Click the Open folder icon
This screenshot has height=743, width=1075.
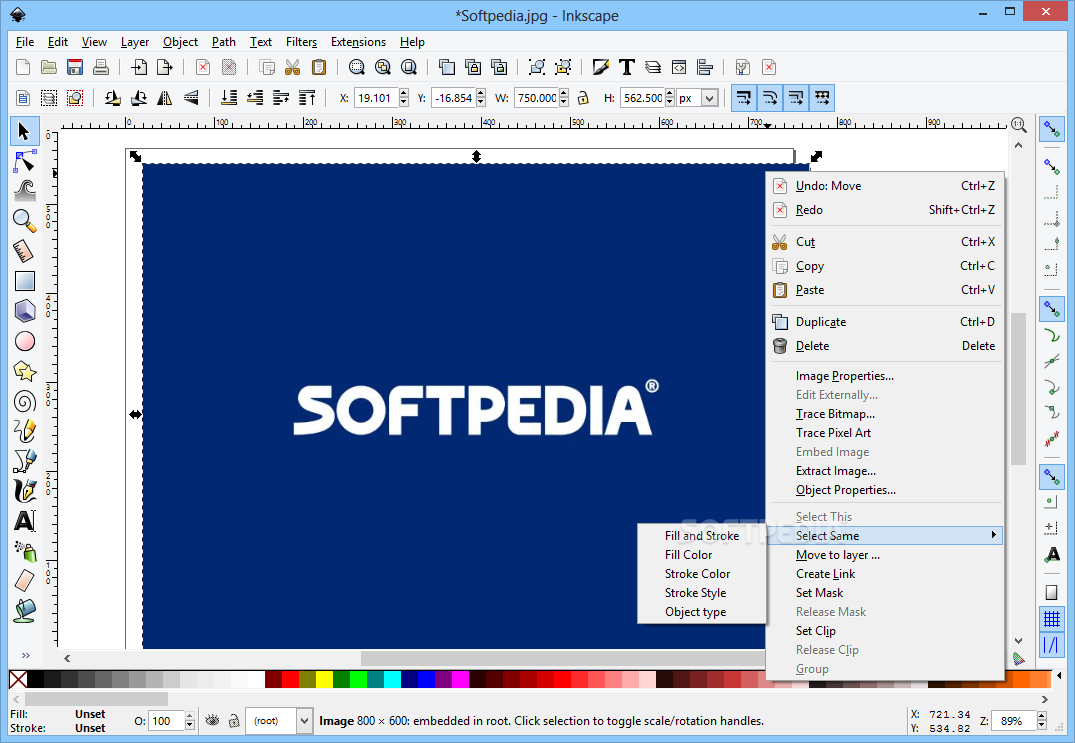click(x=49, y=67)
